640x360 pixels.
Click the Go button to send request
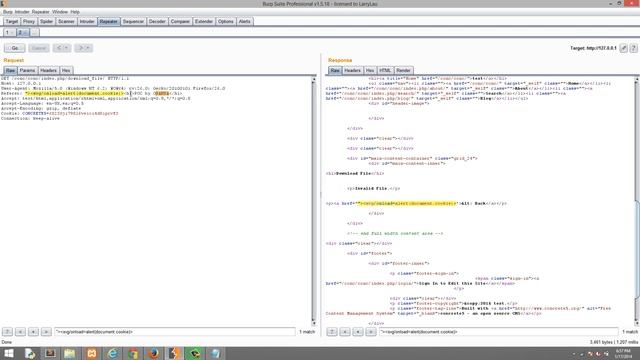15,48
